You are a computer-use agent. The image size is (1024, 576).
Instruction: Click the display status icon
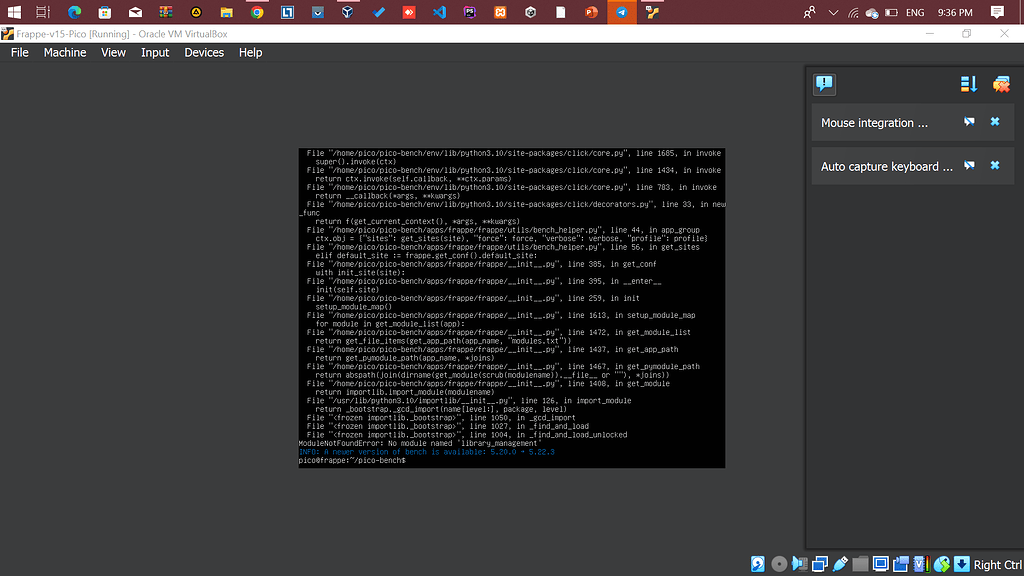pos(880,563)
